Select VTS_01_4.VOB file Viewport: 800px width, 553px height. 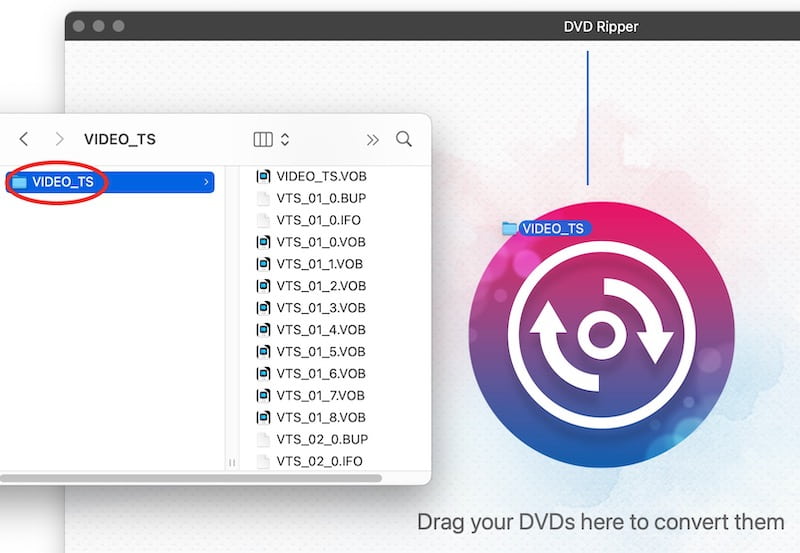(321, 330)
